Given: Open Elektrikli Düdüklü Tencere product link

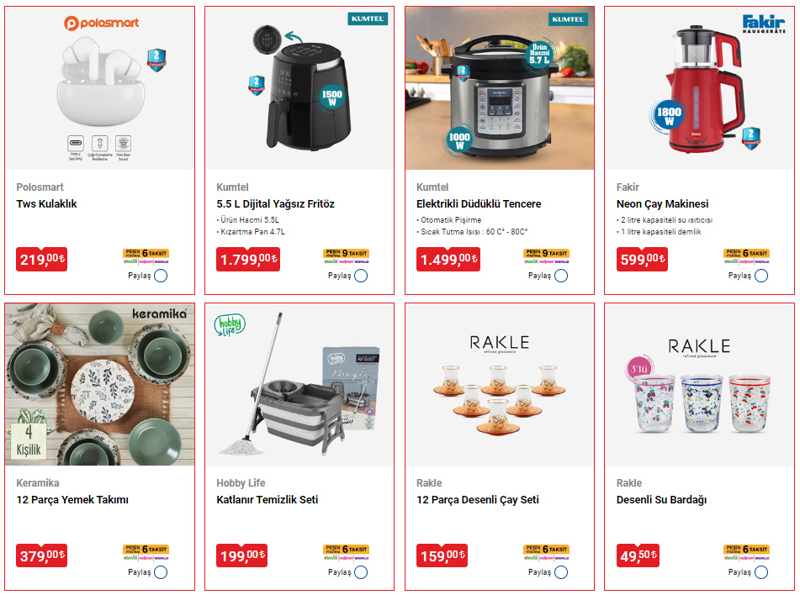Looking at the screenshot, I should (479, 204).
